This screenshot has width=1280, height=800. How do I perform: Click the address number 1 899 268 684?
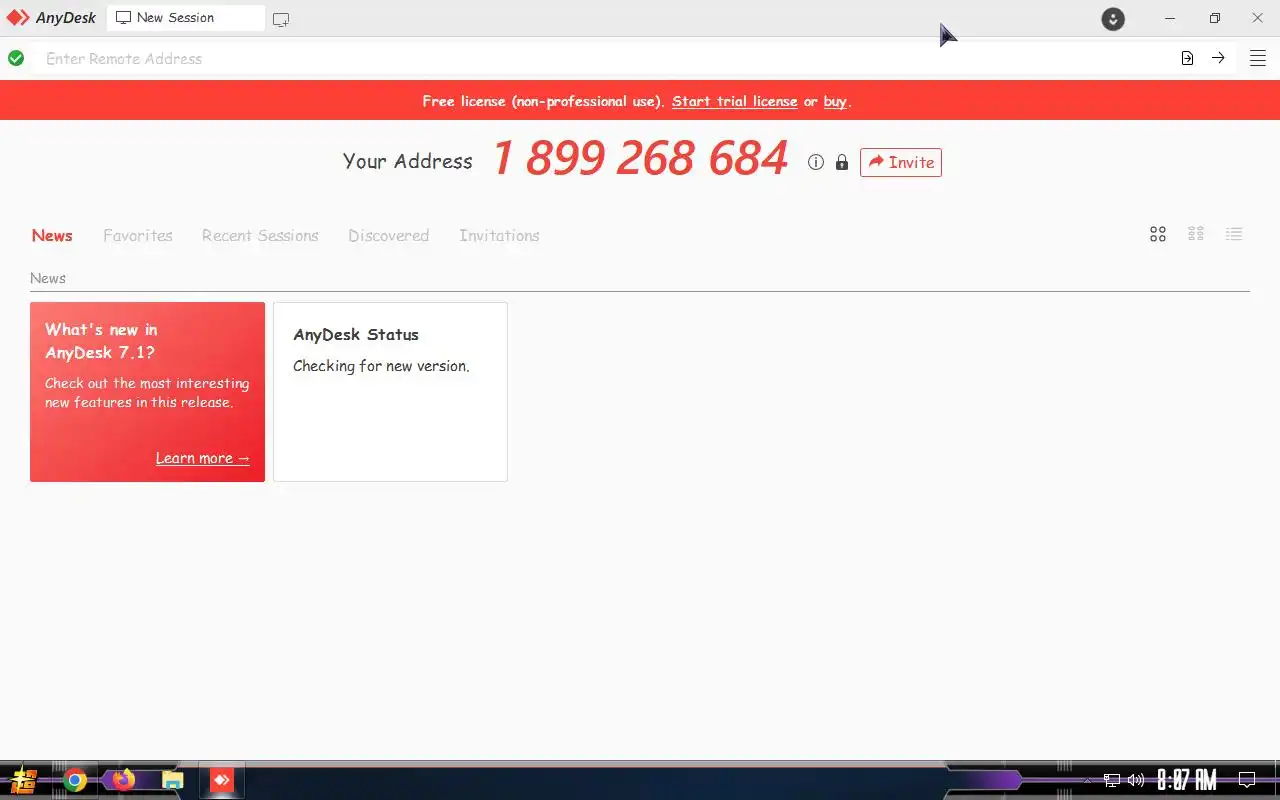coord(640,159)
